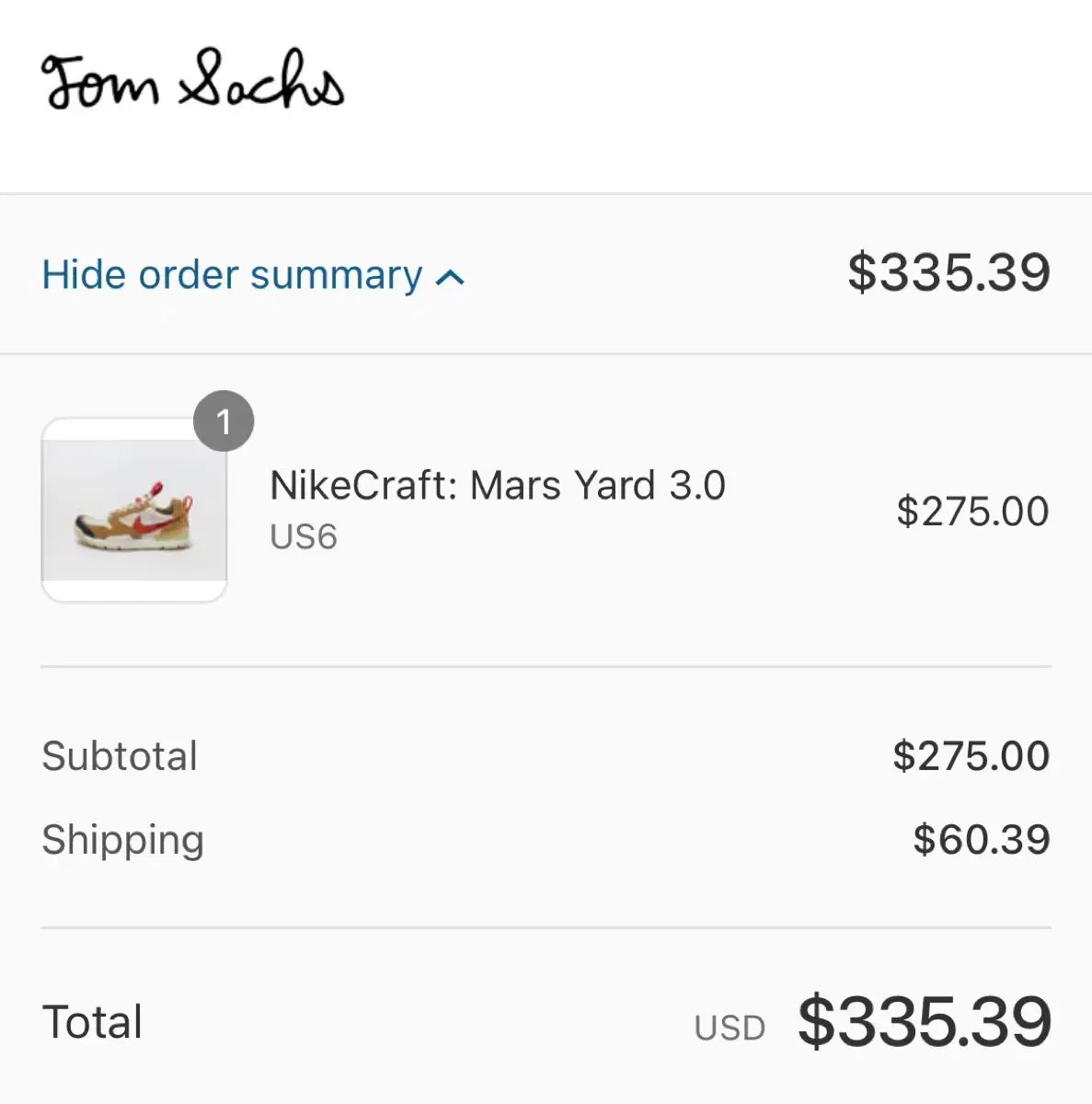Click the Total label
The image size is (1092, 1104).
coord(92,1022)
